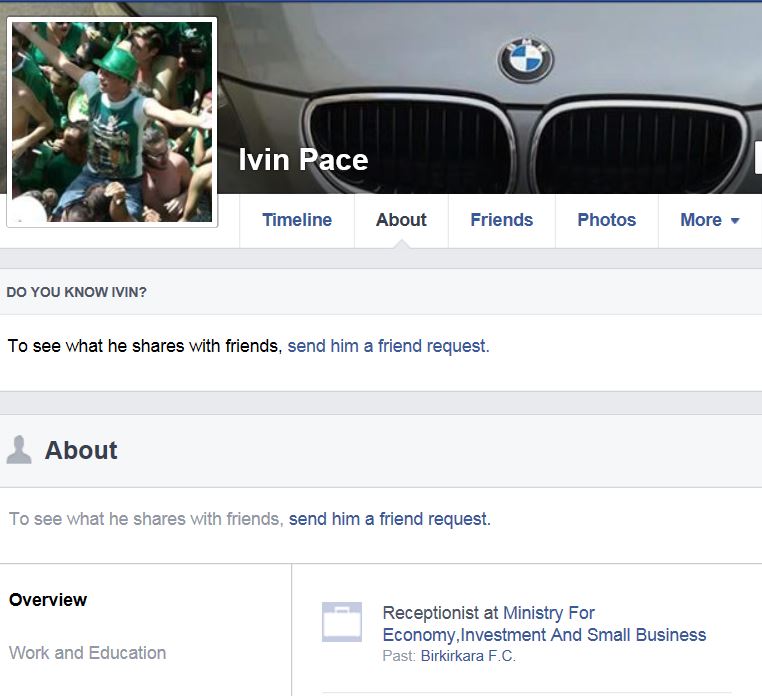The image size is (762, 696).
Task: Select Overview in the About sidebar
Action: tap(48, 600)
